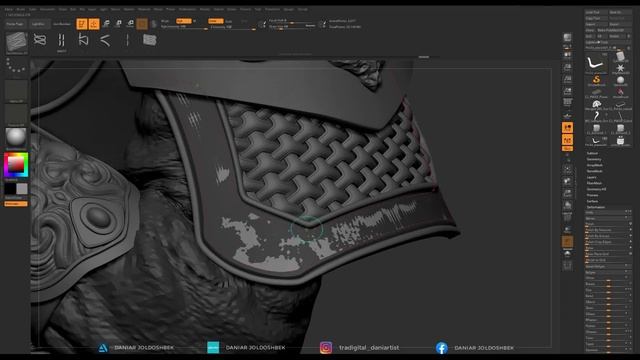Open the Render menu
The image size is (640, 360).
204,9
